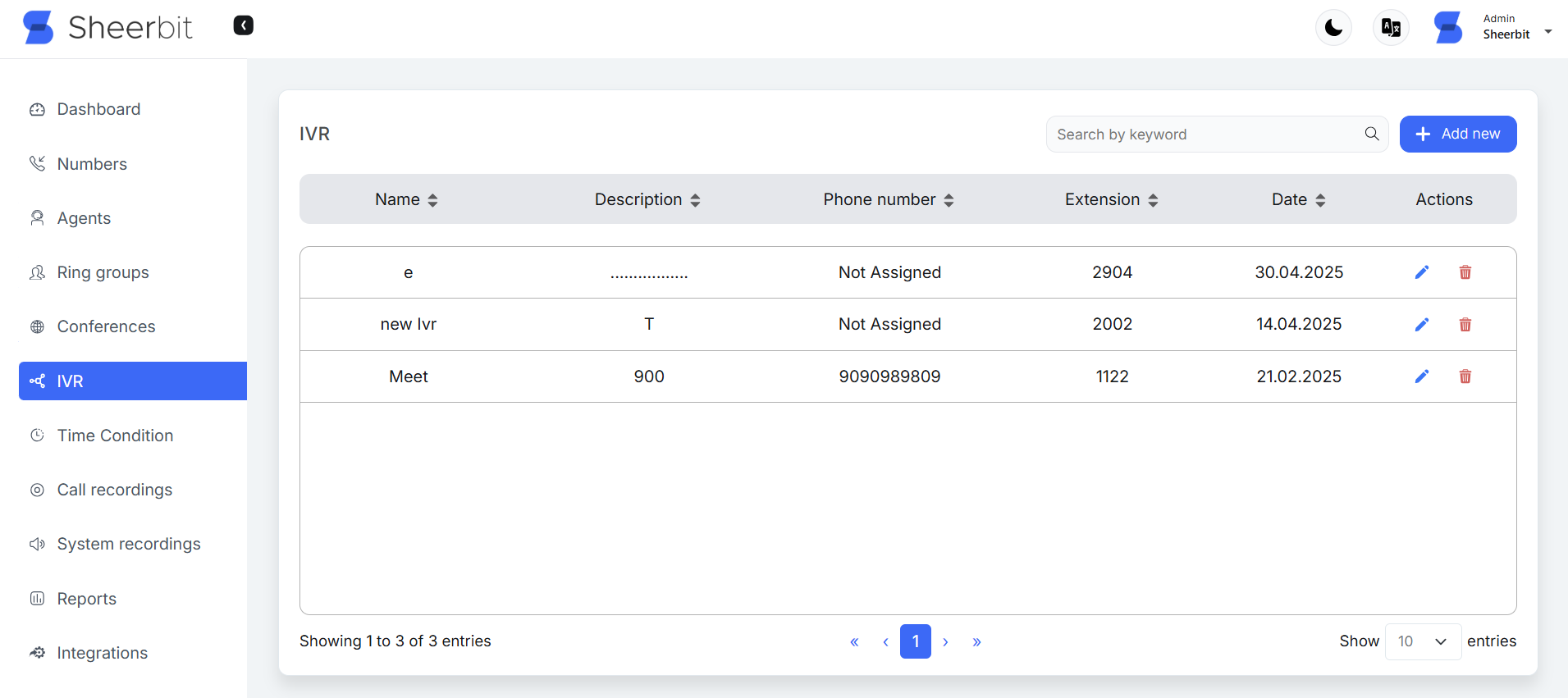This screenshot has width=1568, height=698.
Task: Jump to the last page of results
Action: pyautogui.click(x=976, y=641)
